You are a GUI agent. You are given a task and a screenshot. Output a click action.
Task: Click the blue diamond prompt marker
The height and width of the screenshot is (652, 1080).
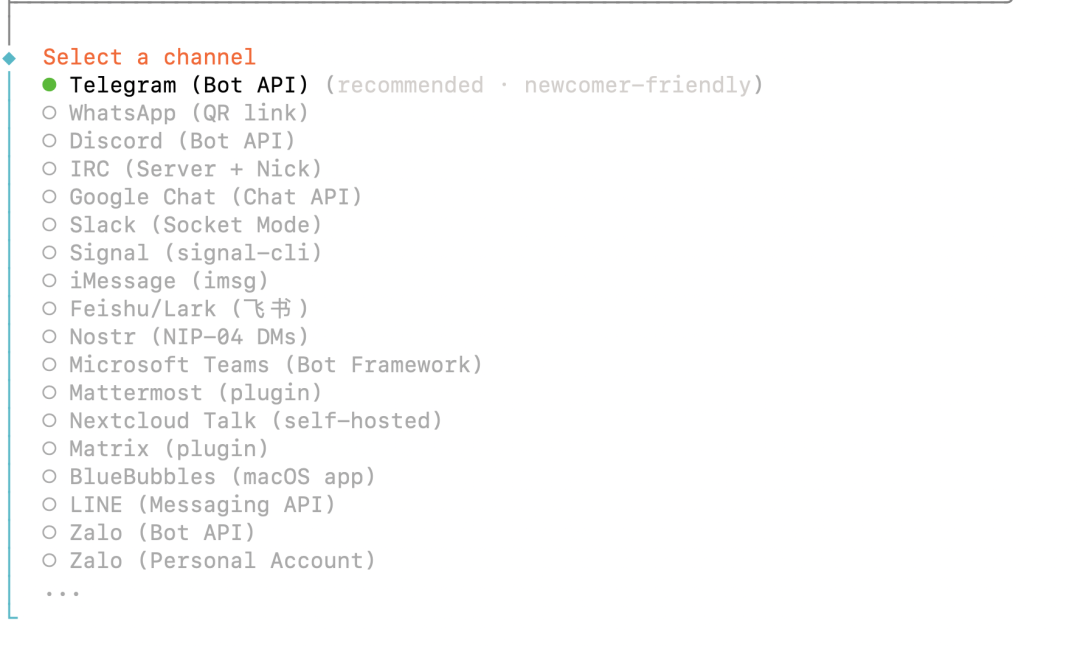point(10,58)
